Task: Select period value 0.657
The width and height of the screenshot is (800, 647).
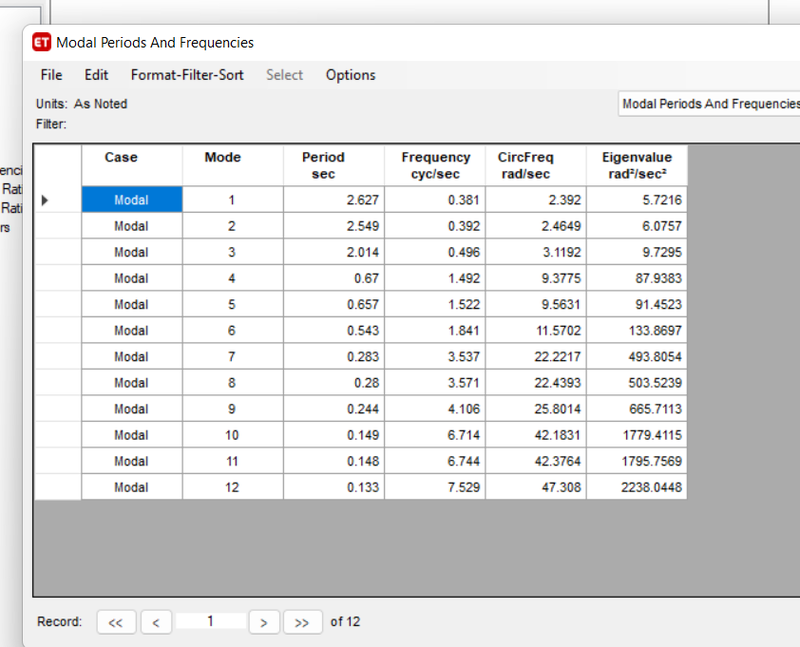Action: pos(334,304)
